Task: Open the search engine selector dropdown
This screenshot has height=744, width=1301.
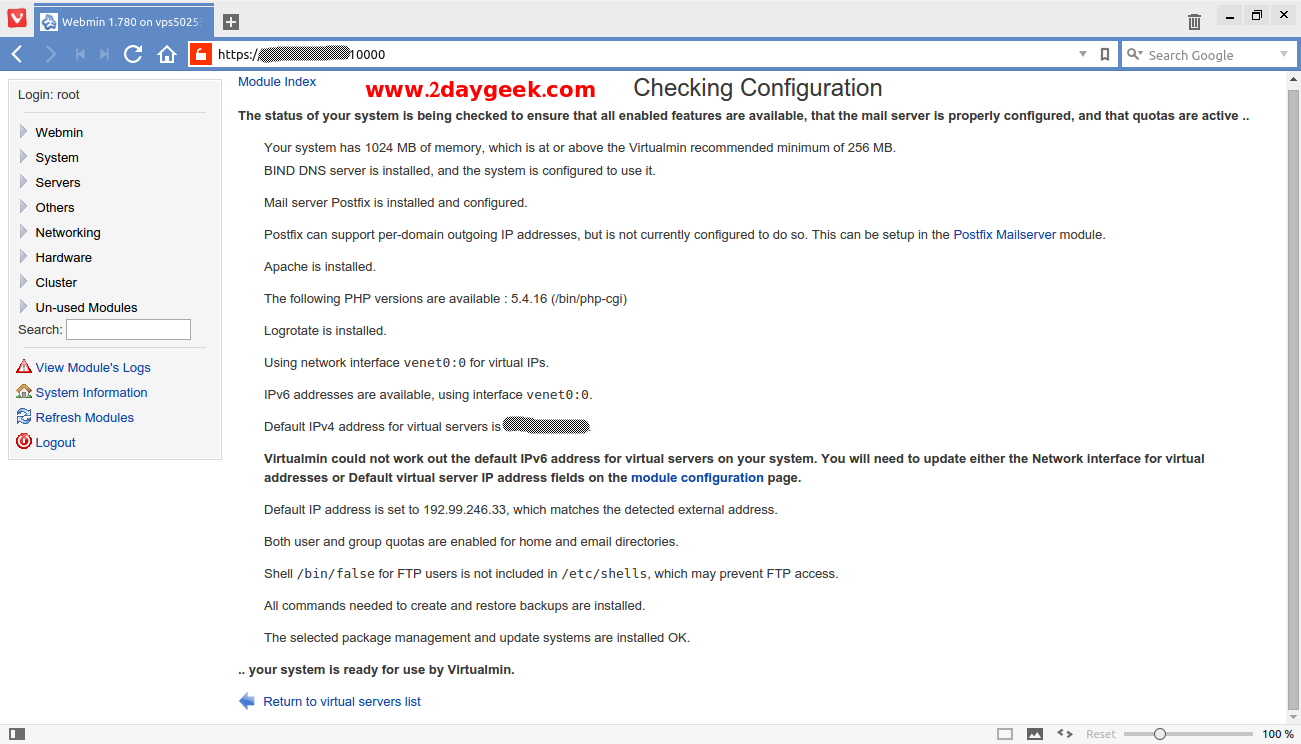Action: pos(1135,55)
